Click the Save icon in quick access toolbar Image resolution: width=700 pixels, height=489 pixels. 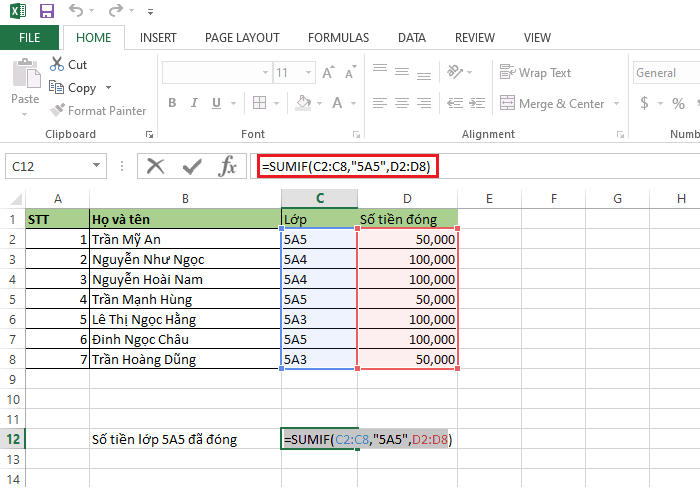pos(47,11)
